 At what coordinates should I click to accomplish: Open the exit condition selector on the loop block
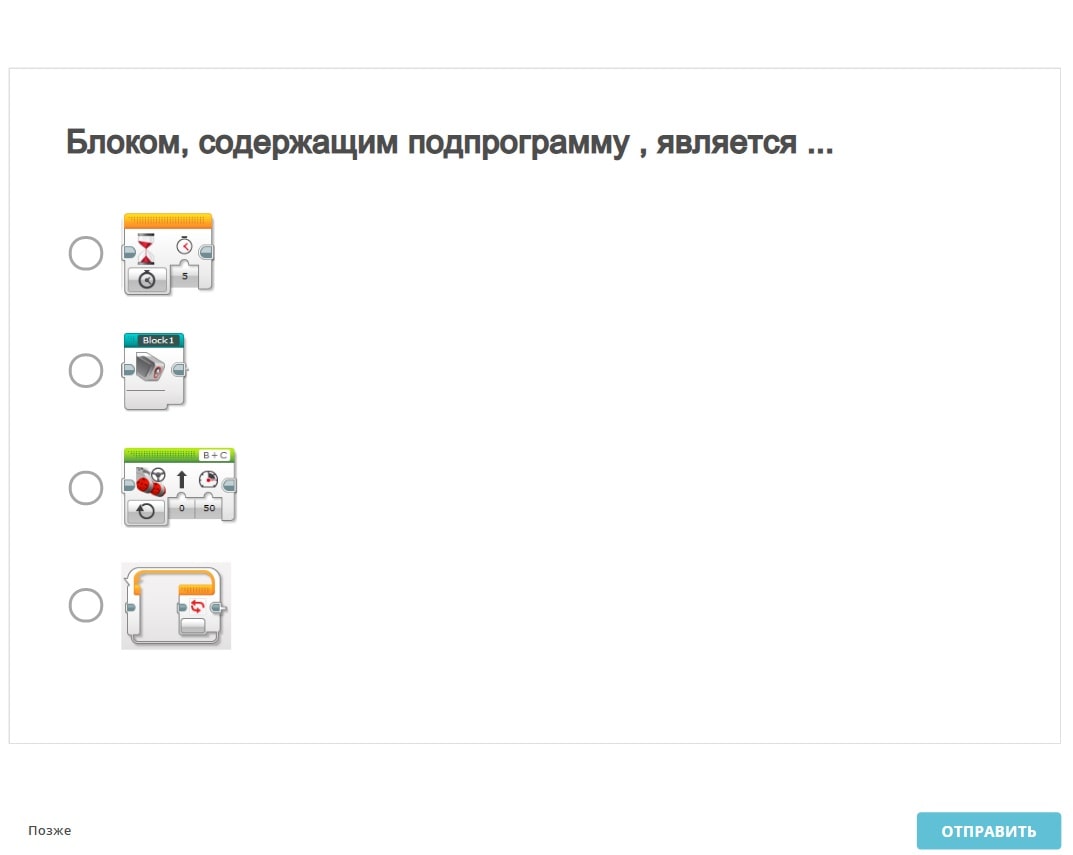pyautogui.click(x=193, y=626)
